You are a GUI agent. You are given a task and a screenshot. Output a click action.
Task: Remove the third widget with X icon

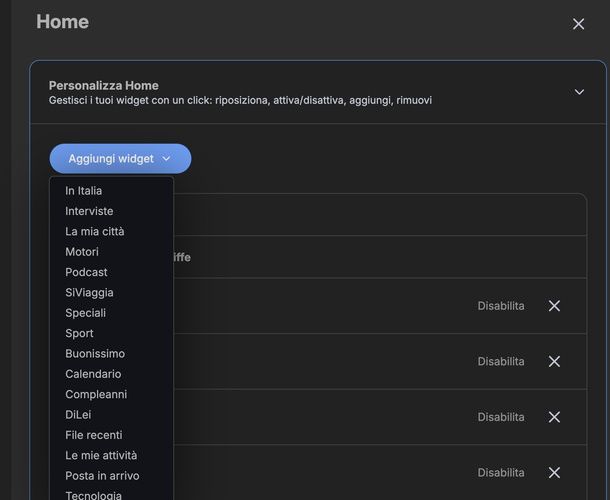pyautogui.click(x=554, y=417)
